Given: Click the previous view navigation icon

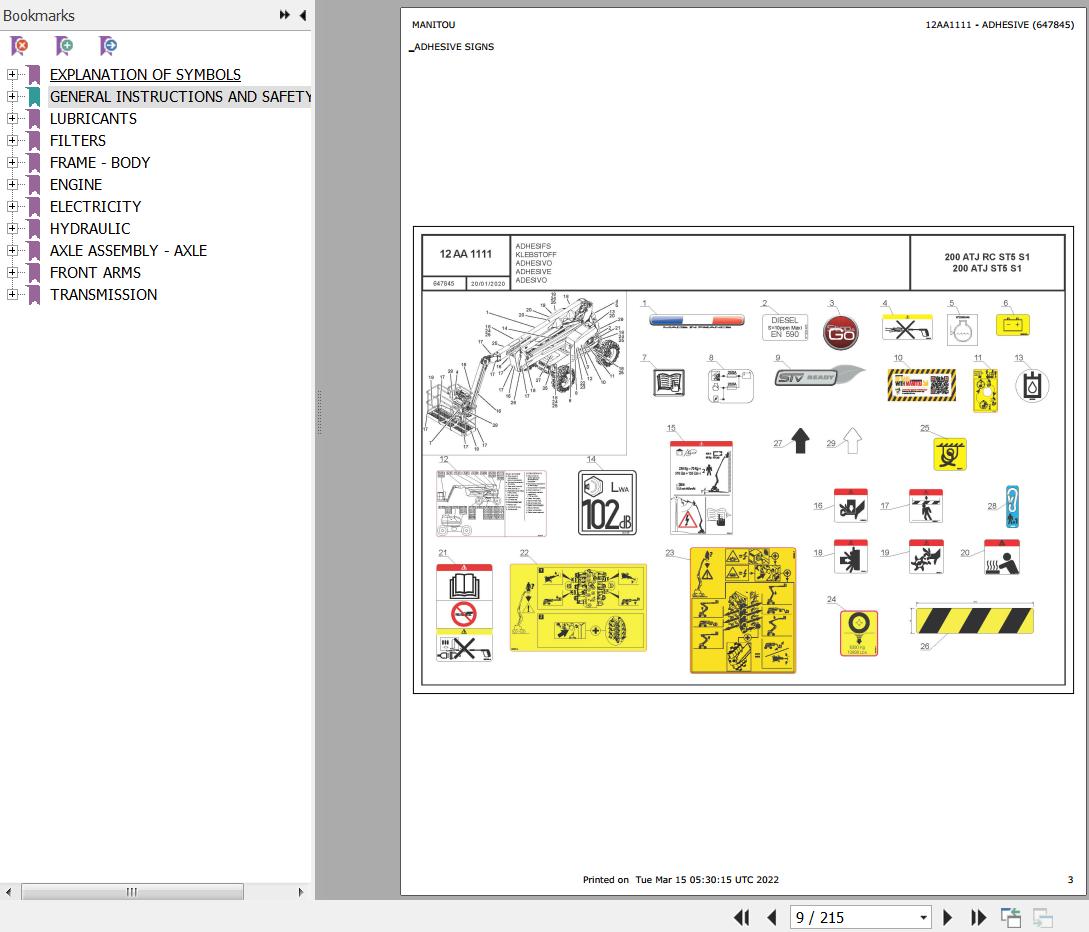Looking at the screenshot, I should (x=1011, y=917).
